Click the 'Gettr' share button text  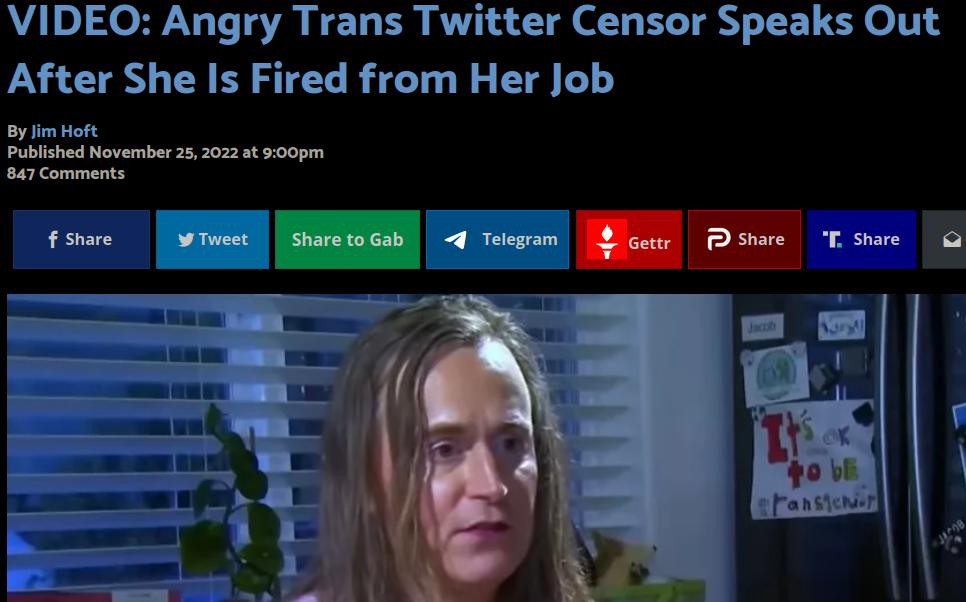click(649, 243)
